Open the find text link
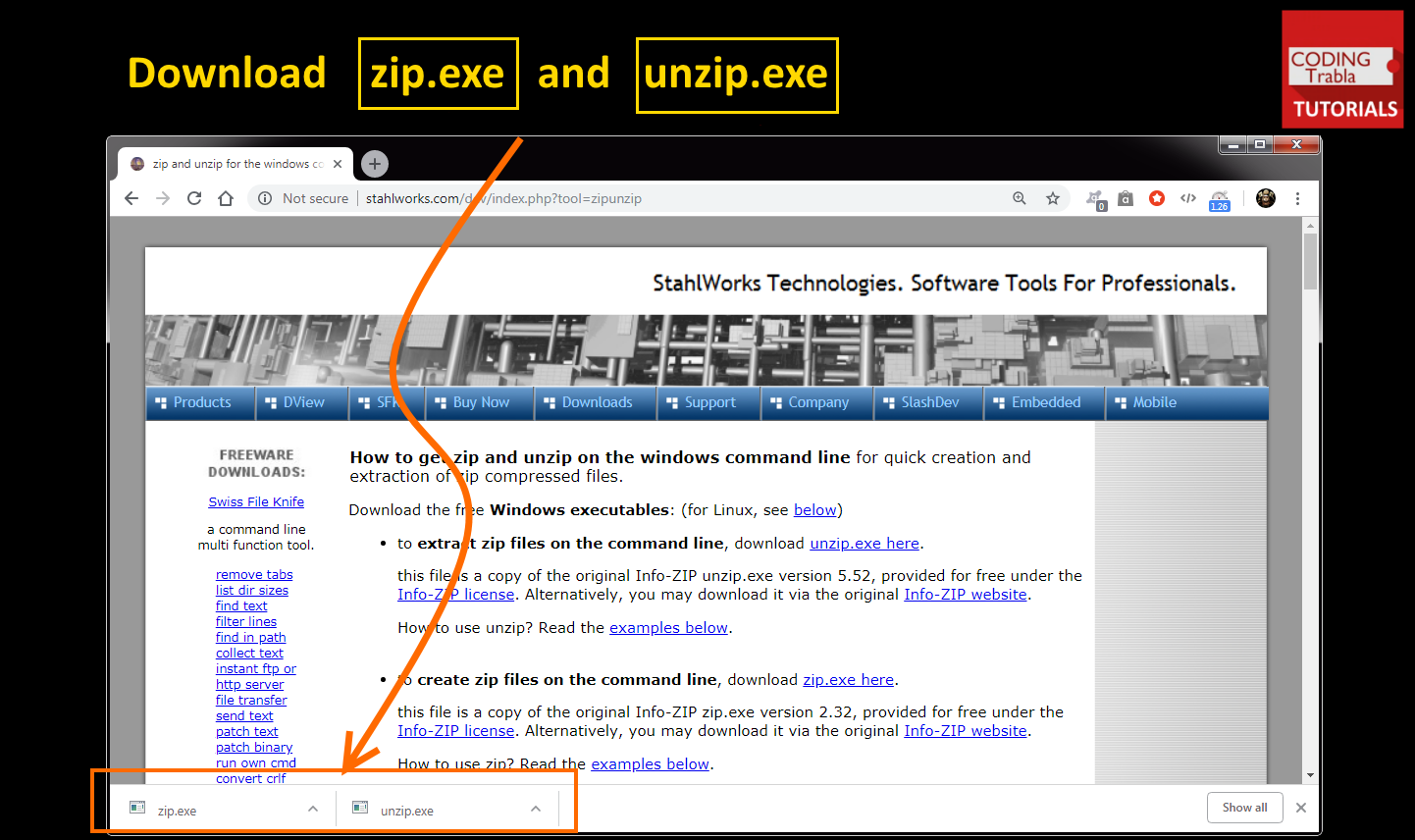The height and width of the screenshot is (840, 1415). click(241, 605)
